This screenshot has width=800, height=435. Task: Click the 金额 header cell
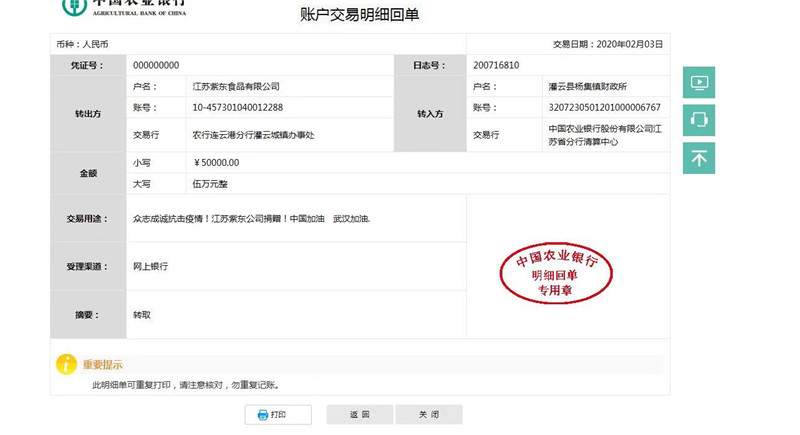point(88,173)
